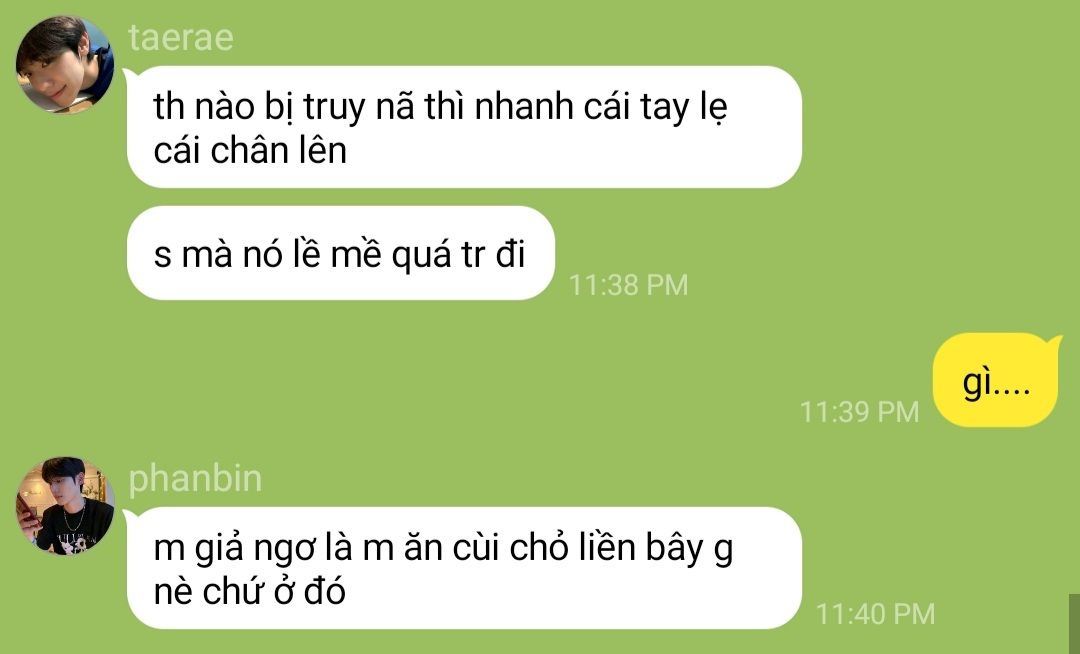1080x654 pixels.
Task: Tap the phanbin username label
Action: tap(195, 478)
